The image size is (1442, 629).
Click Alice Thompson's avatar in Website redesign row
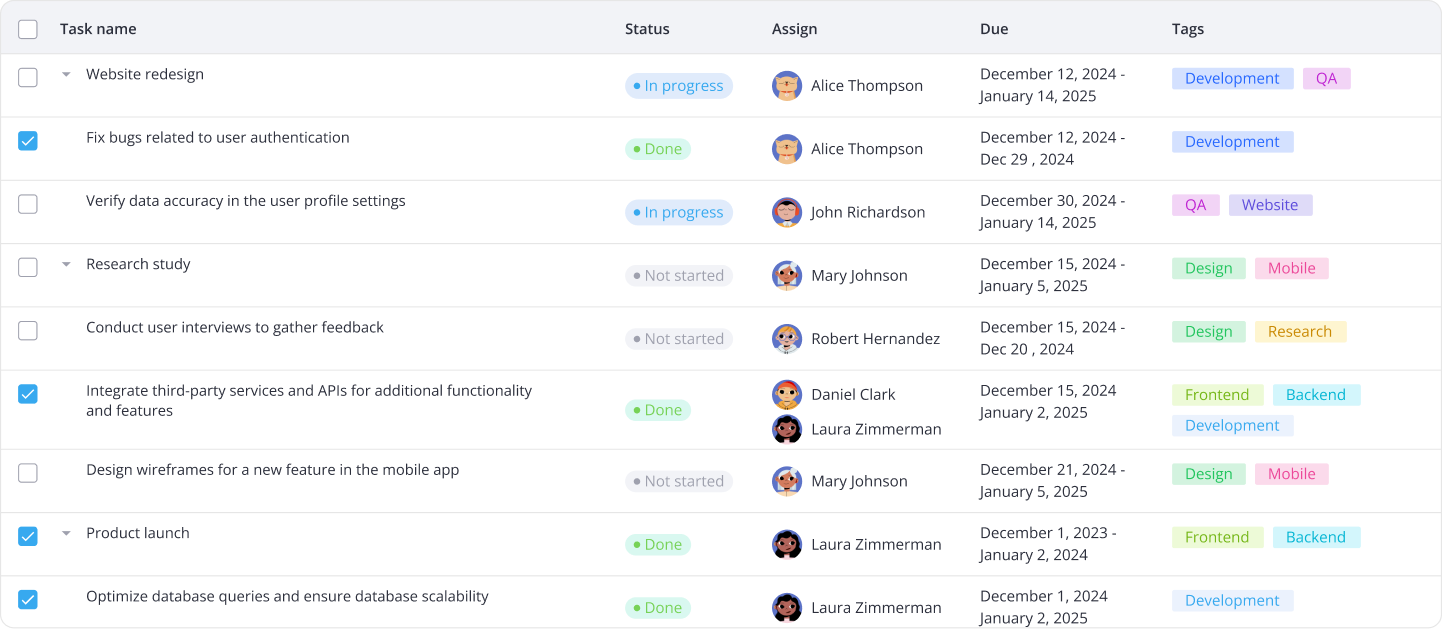point(787,86)
